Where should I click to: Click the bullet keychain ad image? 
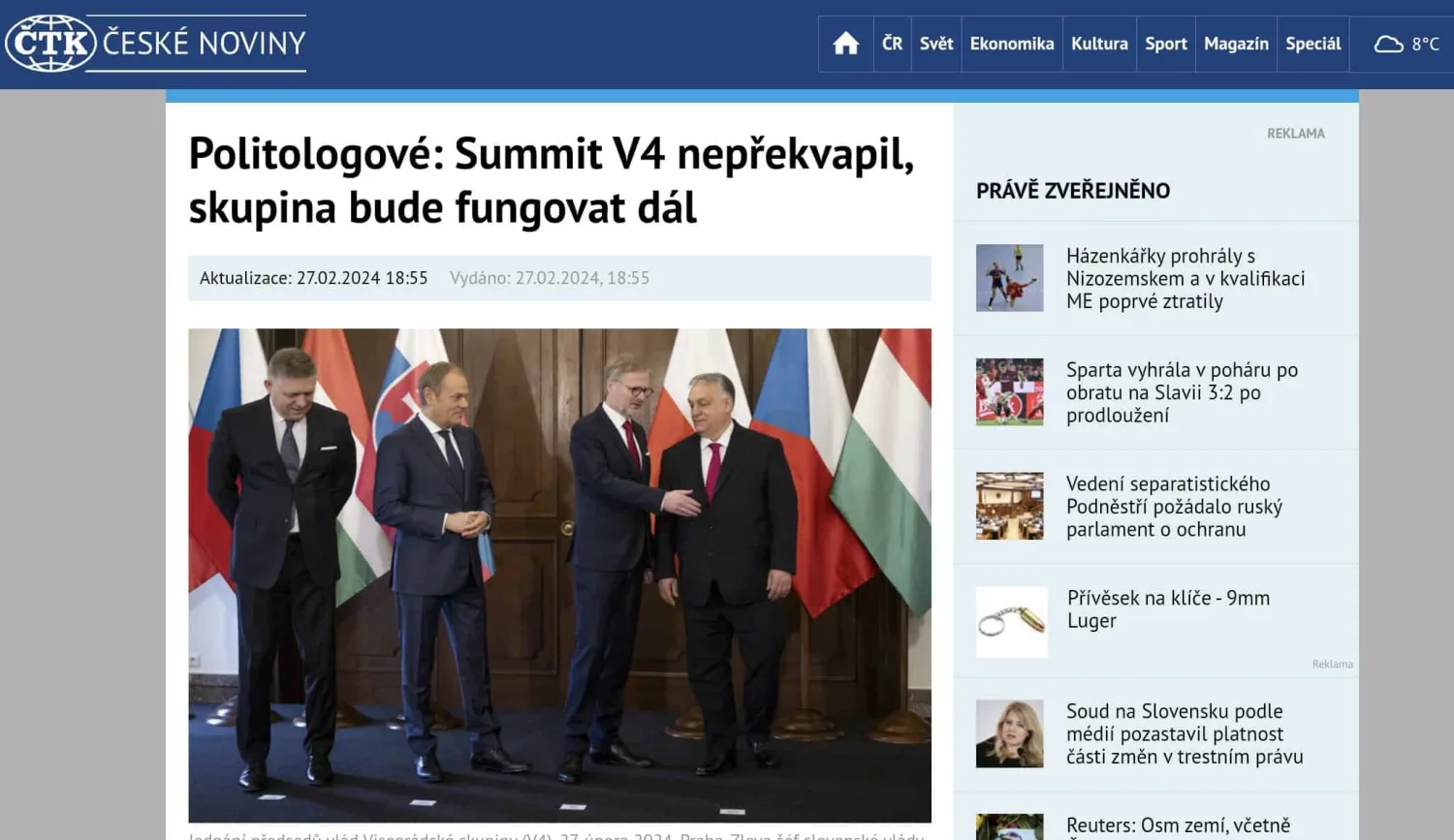pos(1012,622)
